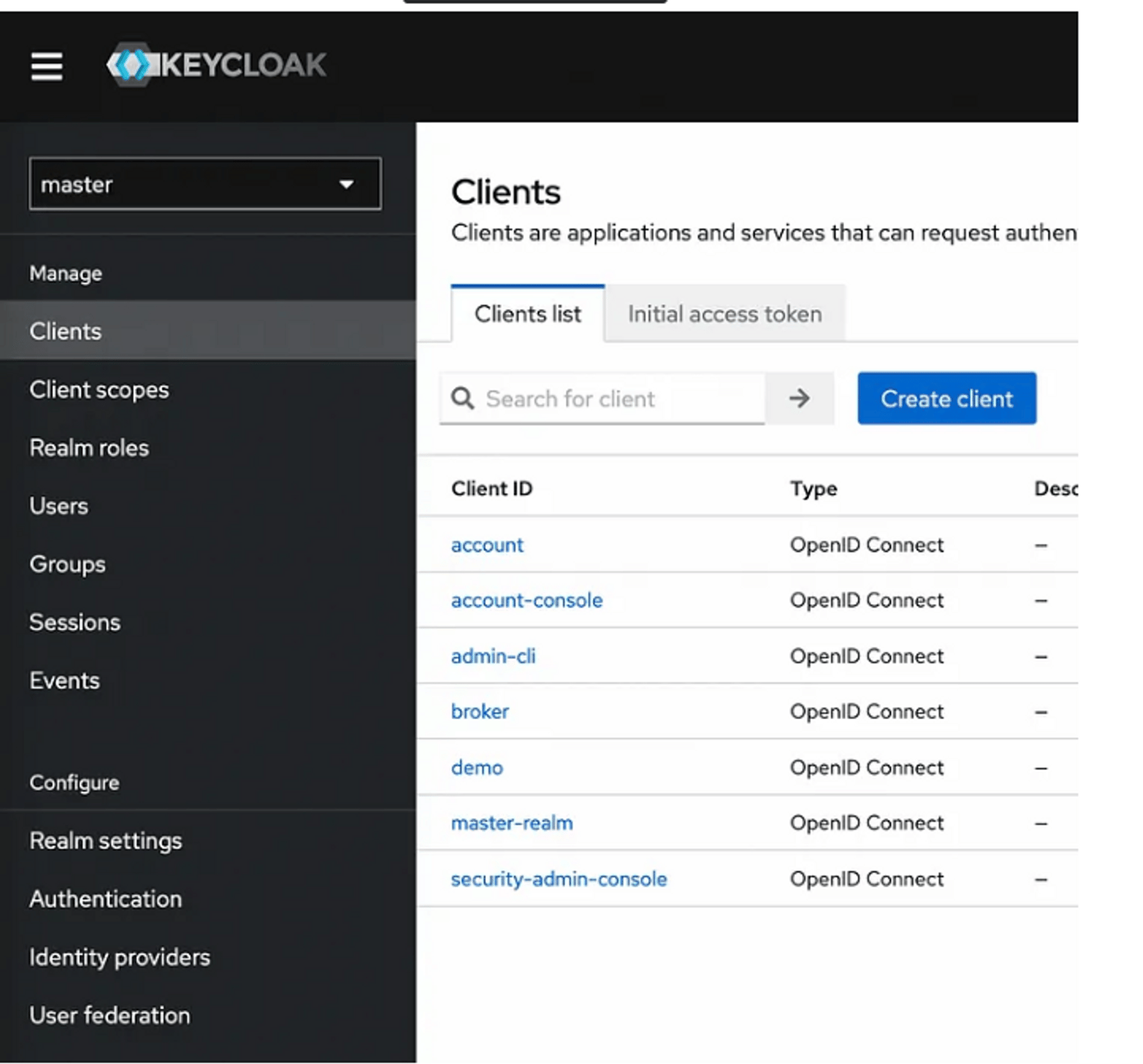1143x1064 pixels.
Task: Open the master-realm client
Action: (512, 823)
